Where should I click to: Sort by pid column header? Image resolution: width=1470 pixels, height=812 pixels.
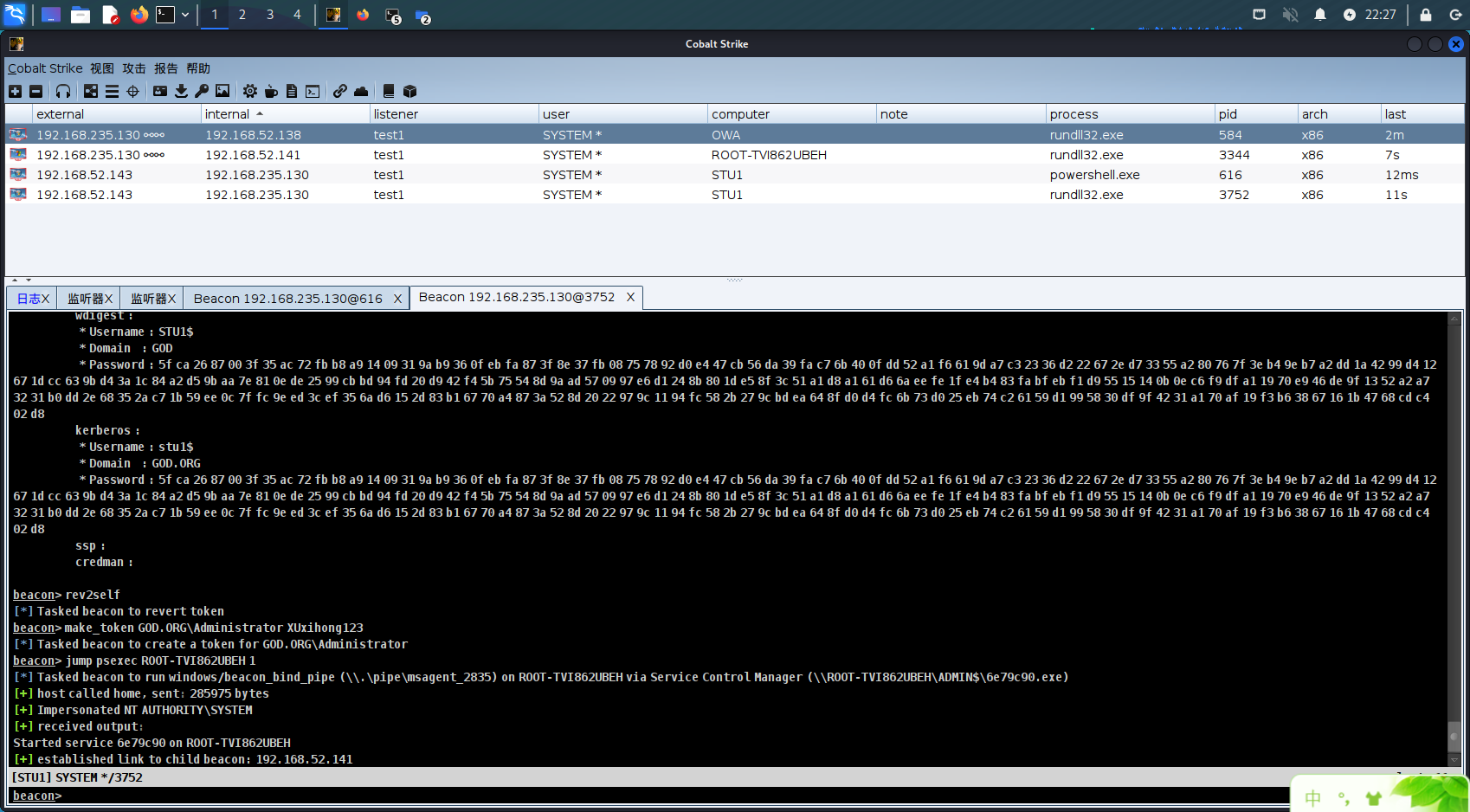[x=1256, y=114]
